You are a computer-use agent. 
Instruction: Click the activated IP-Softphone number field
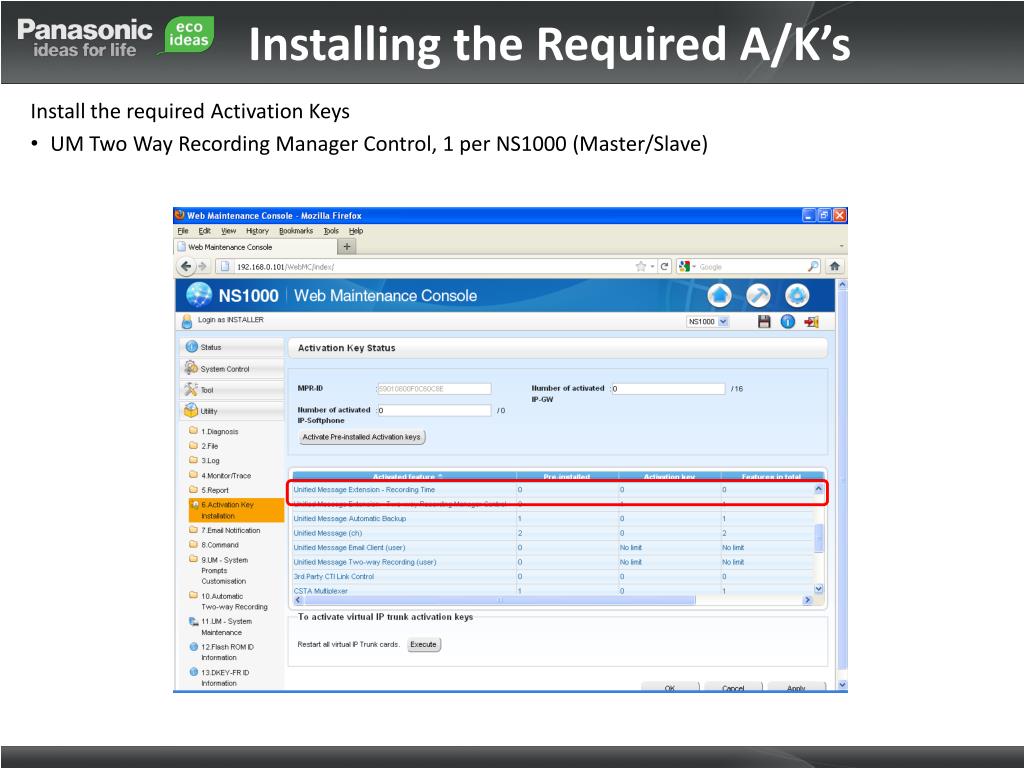pyautogui.click(x=434, y=410)
